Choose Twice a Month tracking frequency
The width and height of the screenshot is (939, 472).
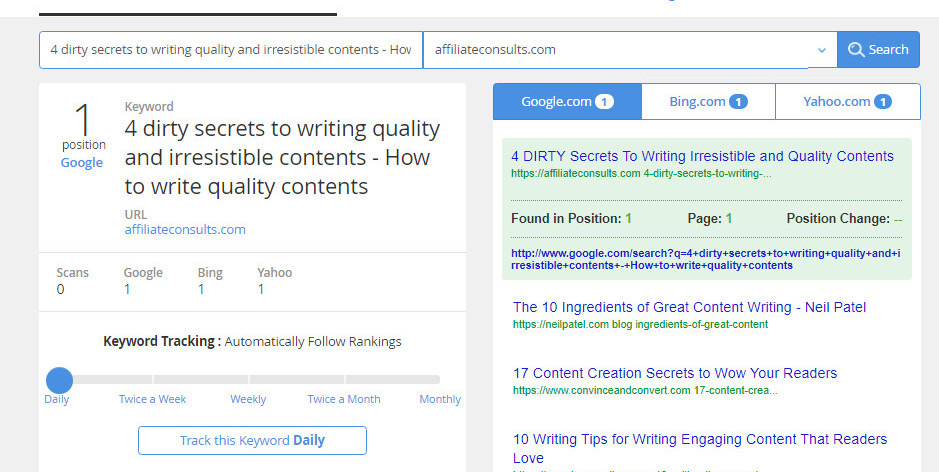tap(344, 399)
